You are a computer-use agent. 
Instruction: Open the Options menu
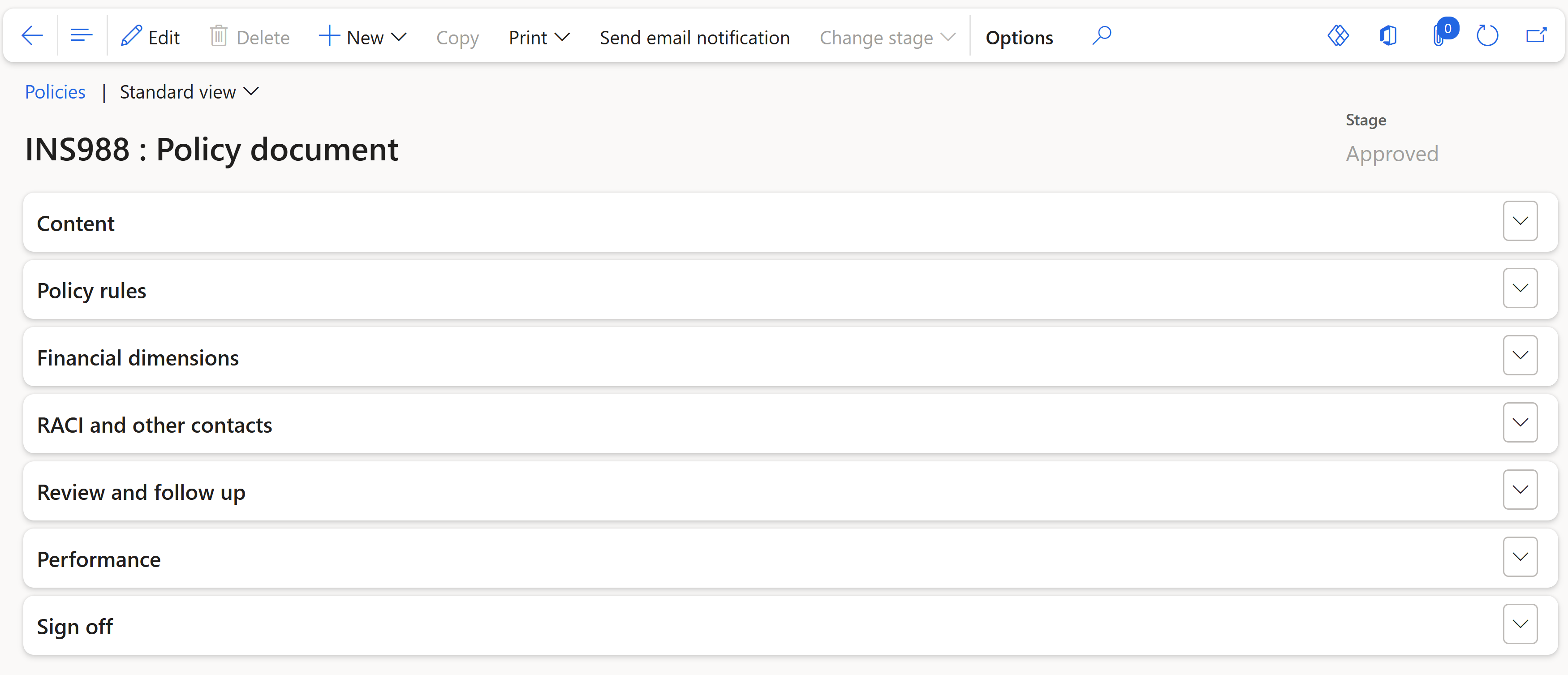point(1019,37)
